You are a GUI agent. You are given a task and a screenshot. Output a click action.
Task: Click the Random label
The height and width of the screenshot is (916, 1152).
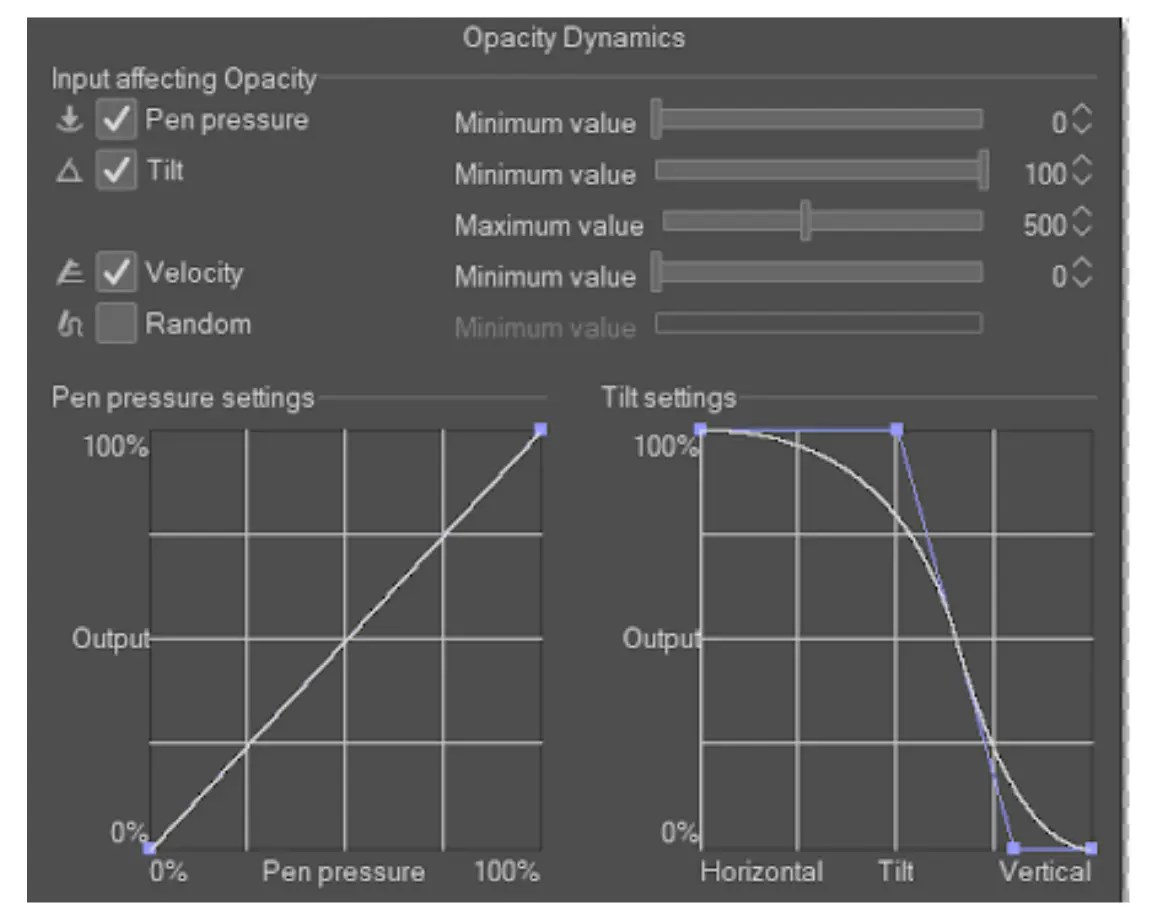click(x=198, y=323)
